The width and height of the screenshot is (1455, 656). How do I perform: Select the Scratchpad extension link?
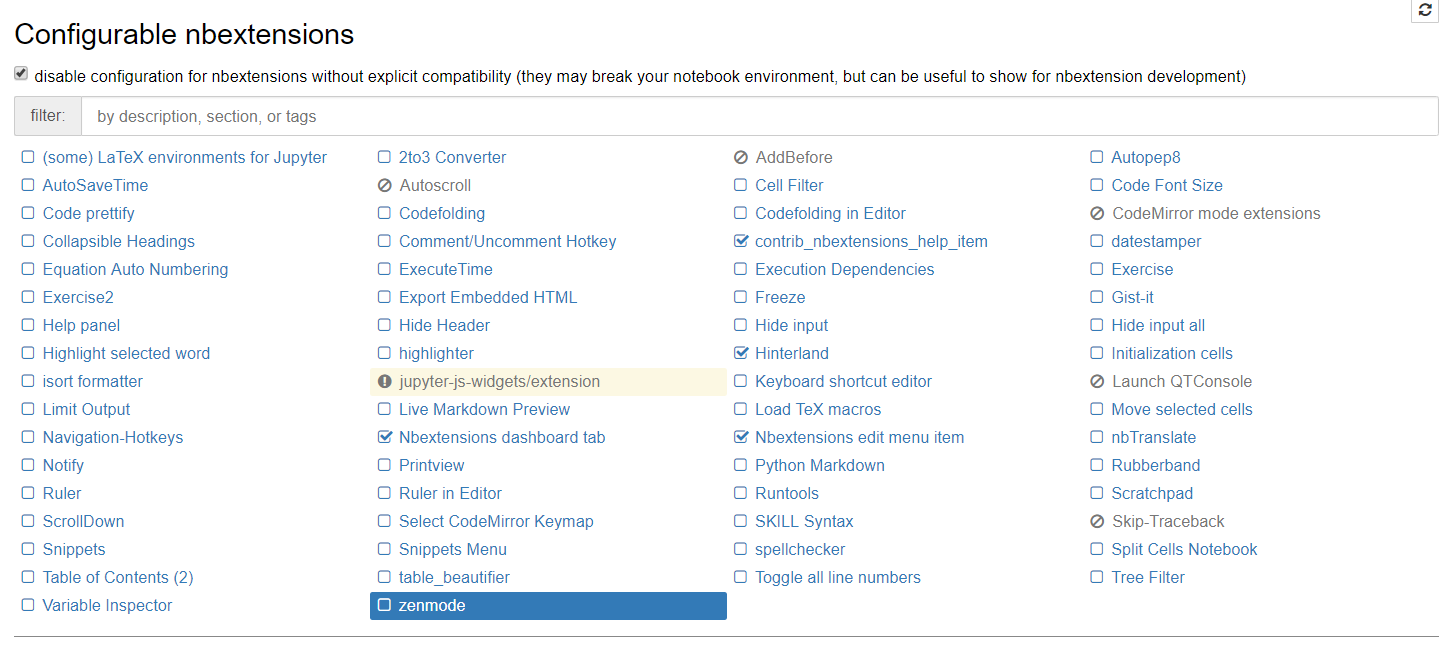pos(1152,494)
